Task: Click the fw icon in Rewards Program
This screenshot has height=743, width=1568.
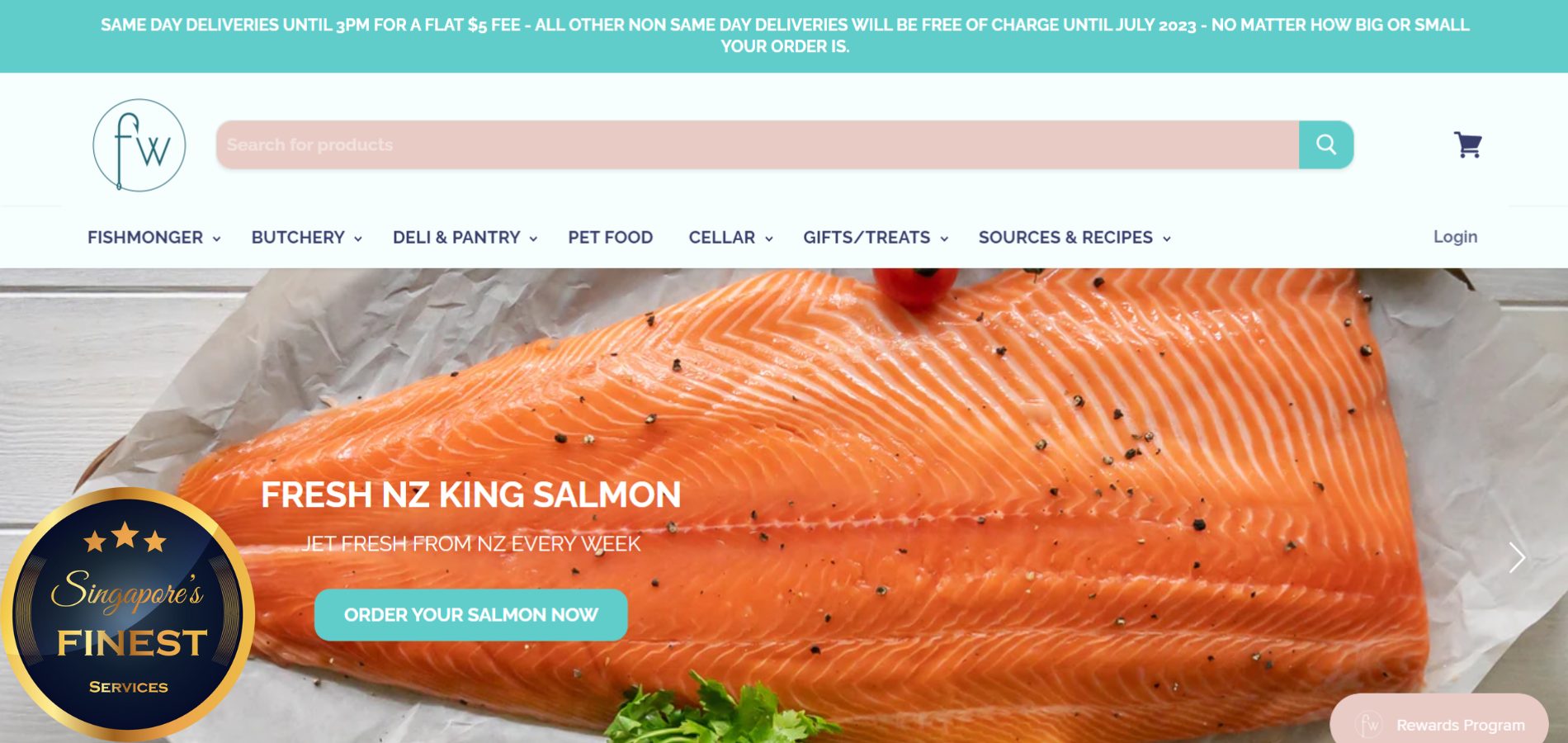Action: (x=1369, y=724)
